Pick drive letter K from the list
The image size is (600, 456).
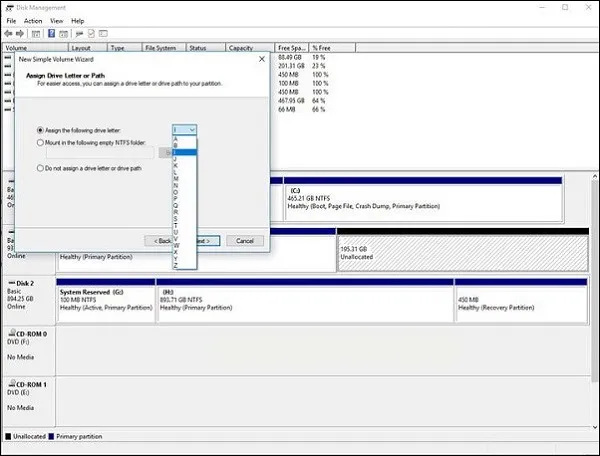coord(184,165)
